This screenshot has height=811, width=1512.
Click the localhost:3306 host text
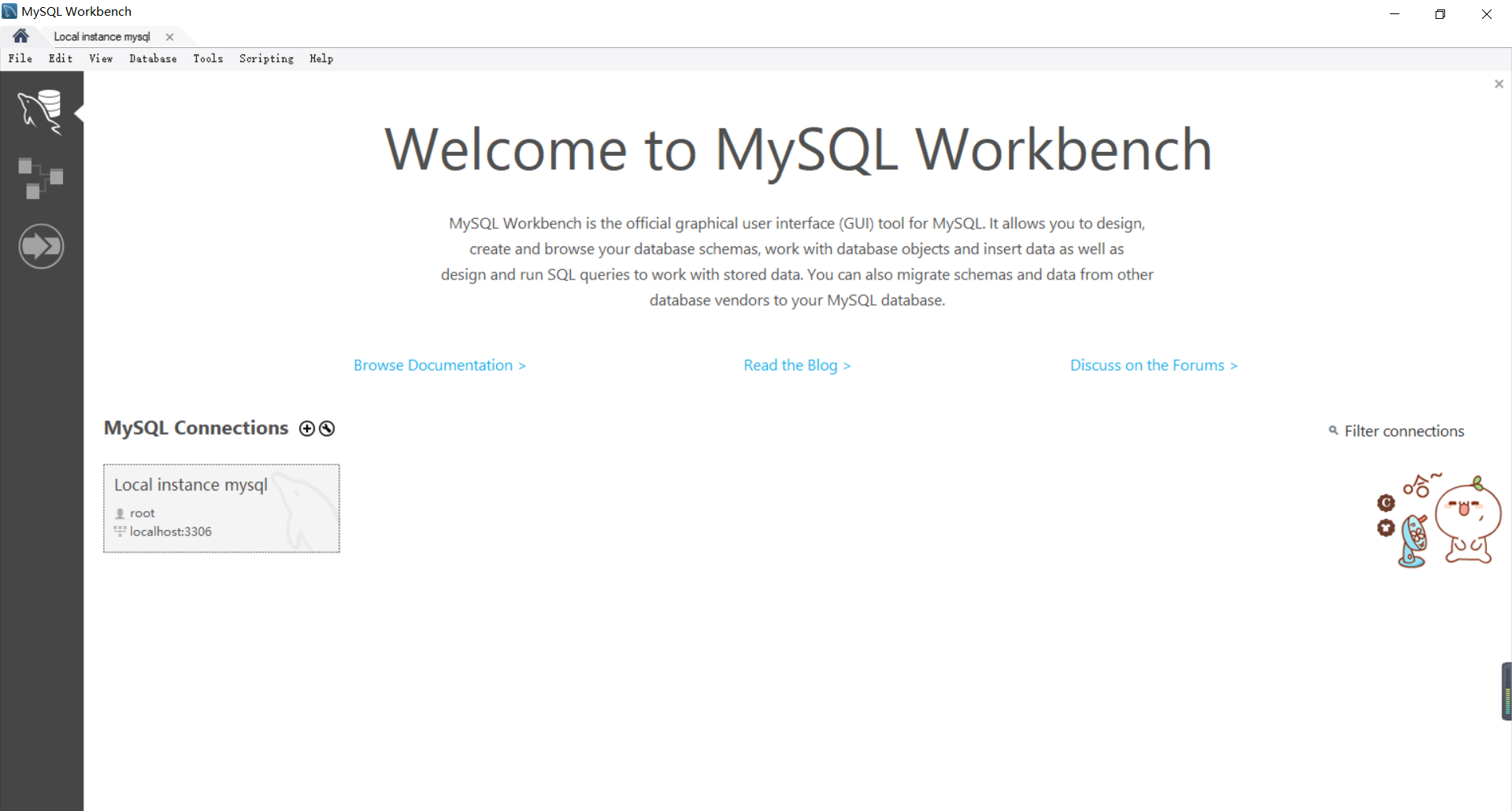[x=171, y=531]
